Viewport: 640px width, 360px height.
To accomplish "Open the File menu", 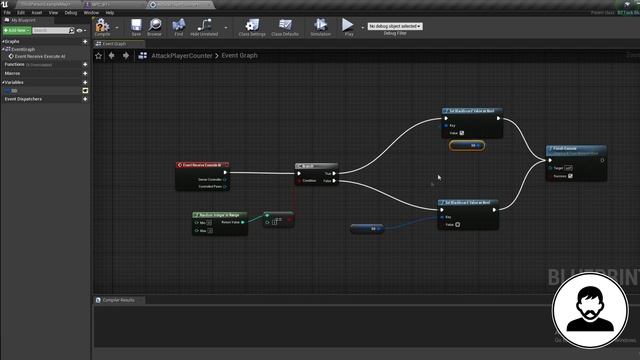I will (x=7, y=13).
